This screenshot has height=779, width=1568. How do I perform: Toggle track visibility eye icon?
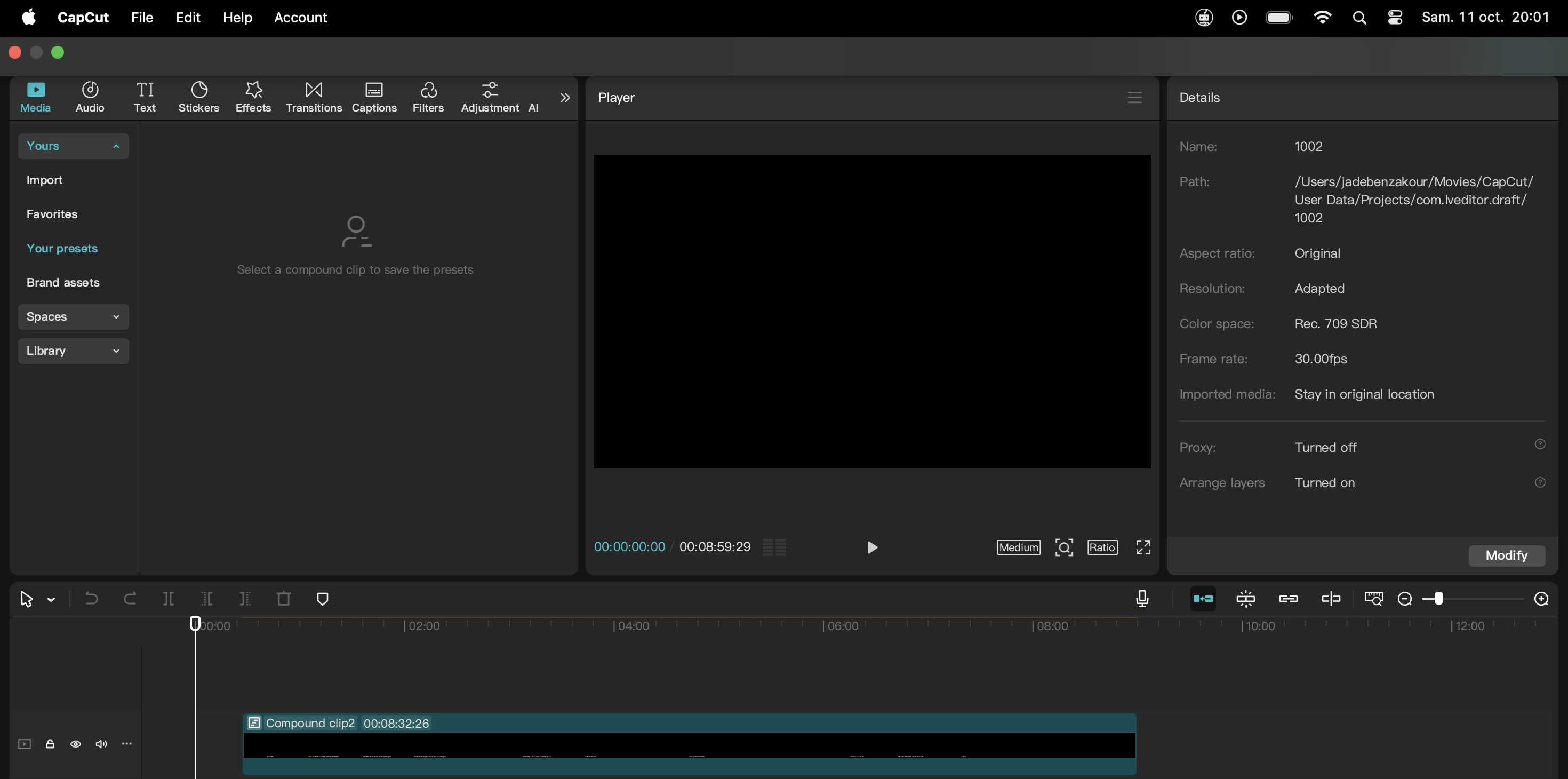[76, 744]
